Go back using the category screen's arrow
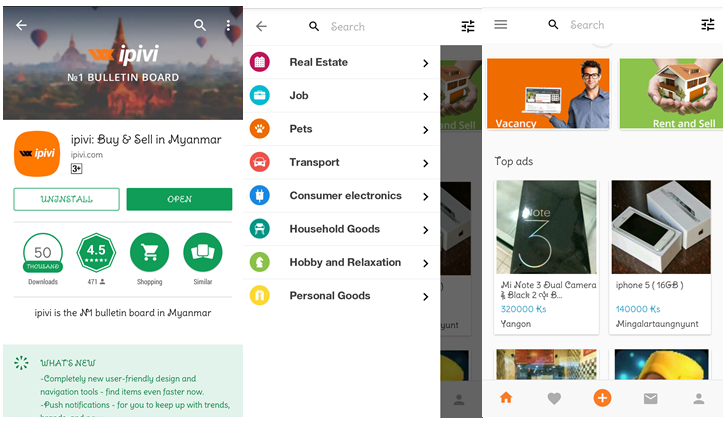The image size is (726, 422). 261,26
